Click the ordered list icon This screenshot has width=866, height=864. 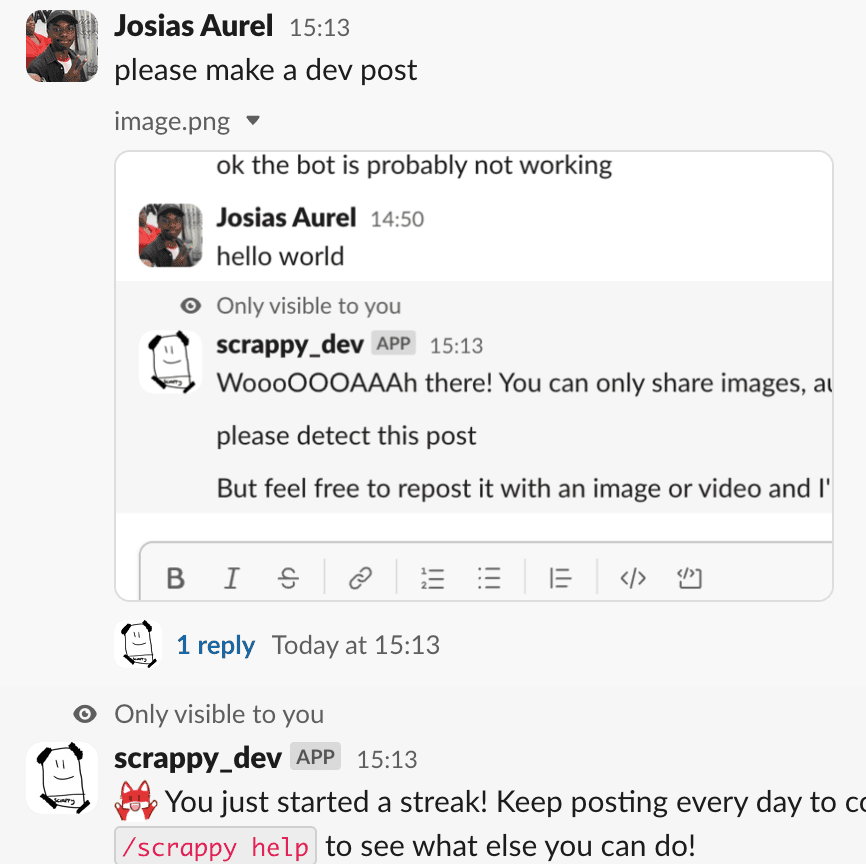[432, 578]
